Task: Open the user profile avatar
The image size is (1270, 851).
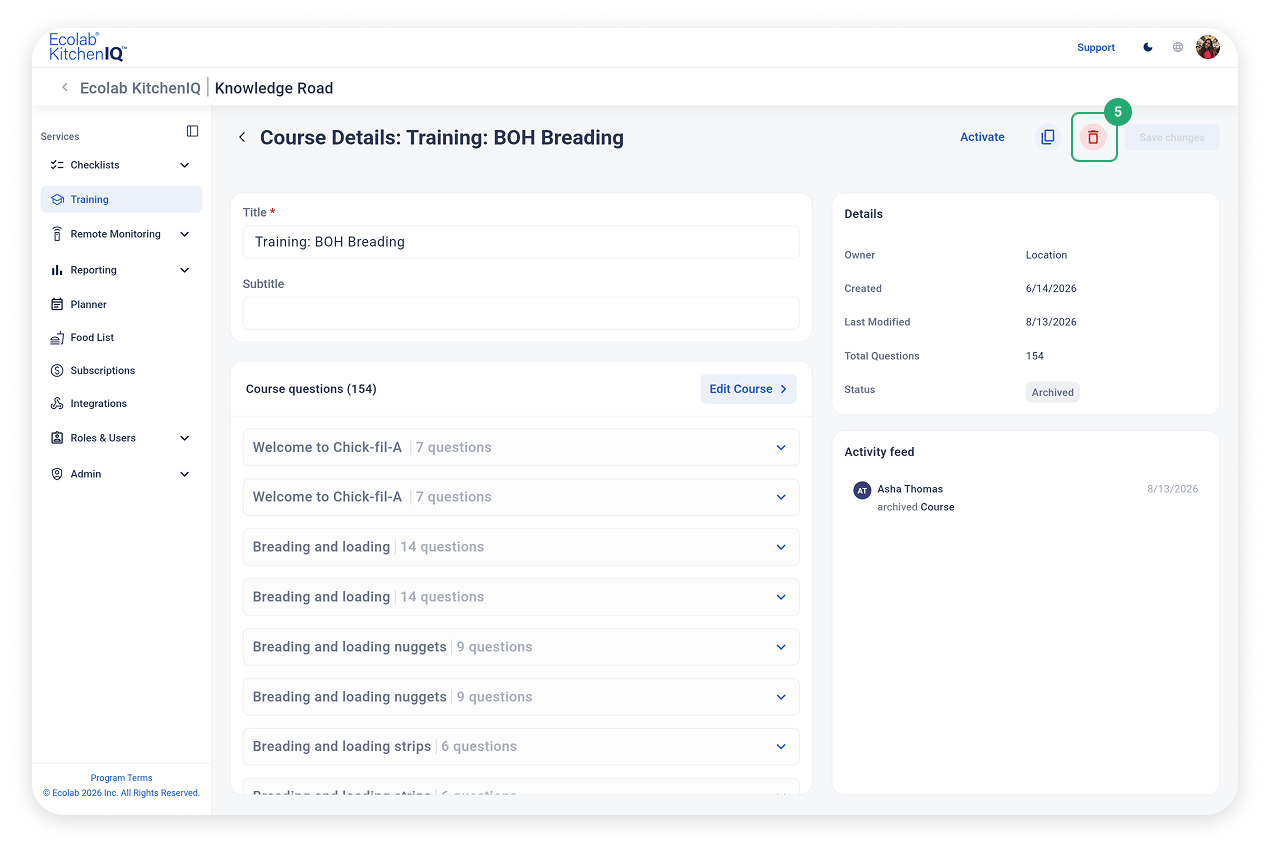Action: (1208, 47)
